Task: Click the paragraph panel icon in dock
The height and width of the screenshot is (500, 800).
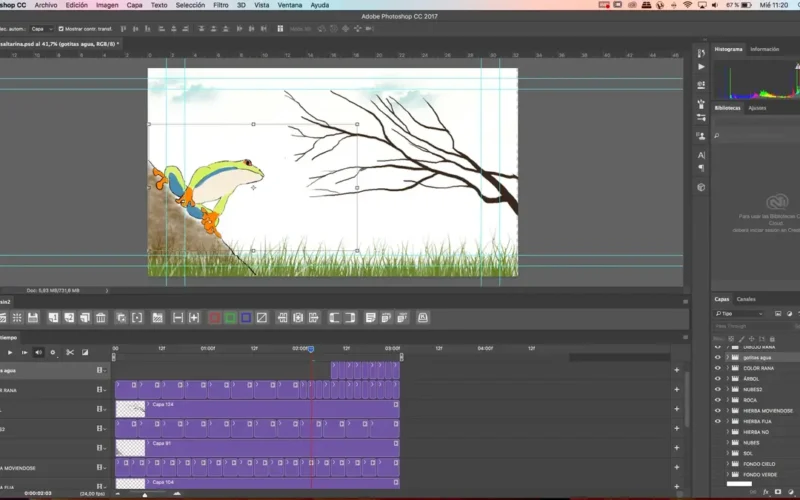Action: tap(701, 168)
